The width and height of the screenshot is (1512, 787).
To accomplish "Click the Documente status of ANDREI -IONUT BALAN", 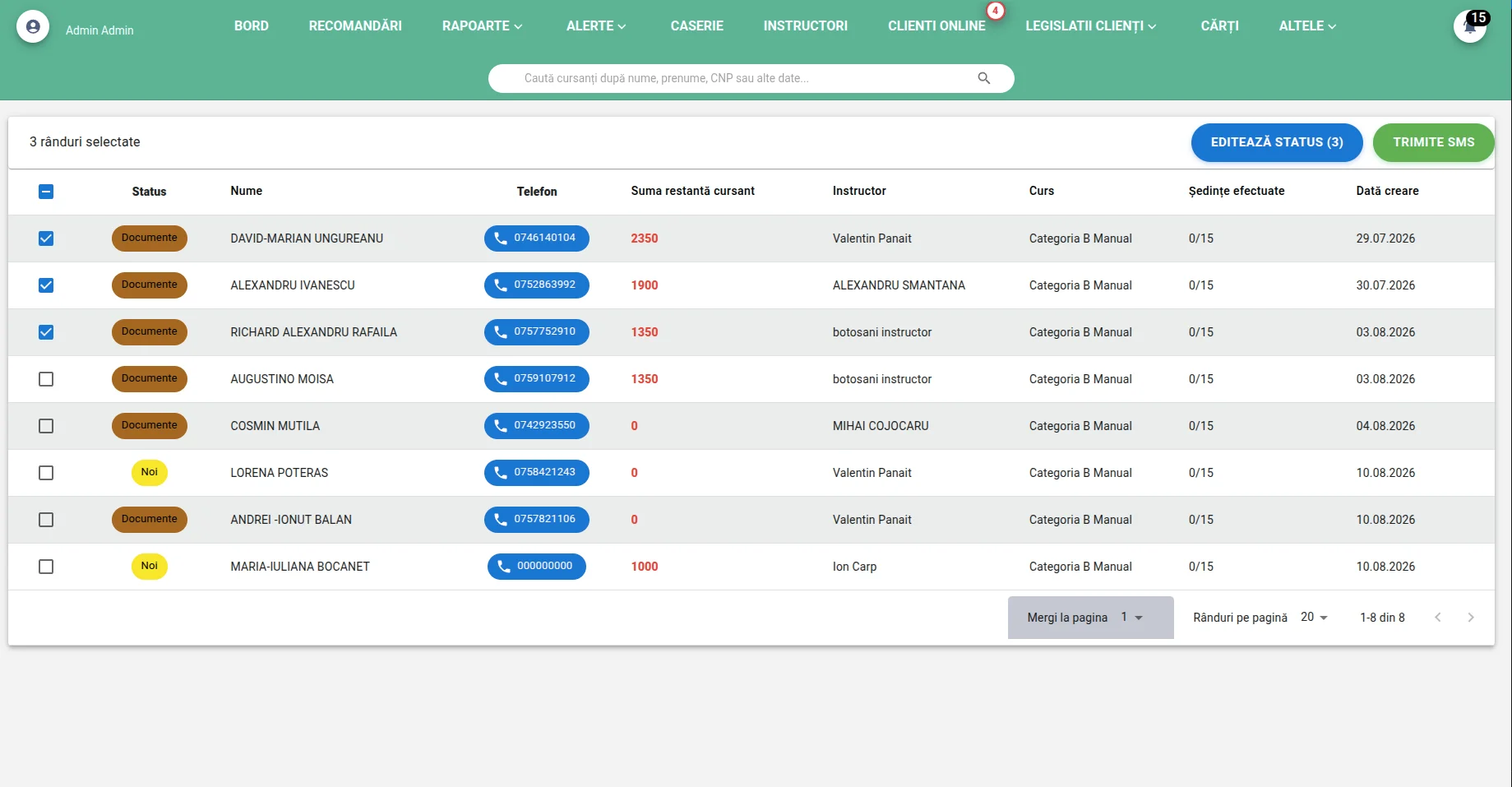I will (x=150, y=520).
